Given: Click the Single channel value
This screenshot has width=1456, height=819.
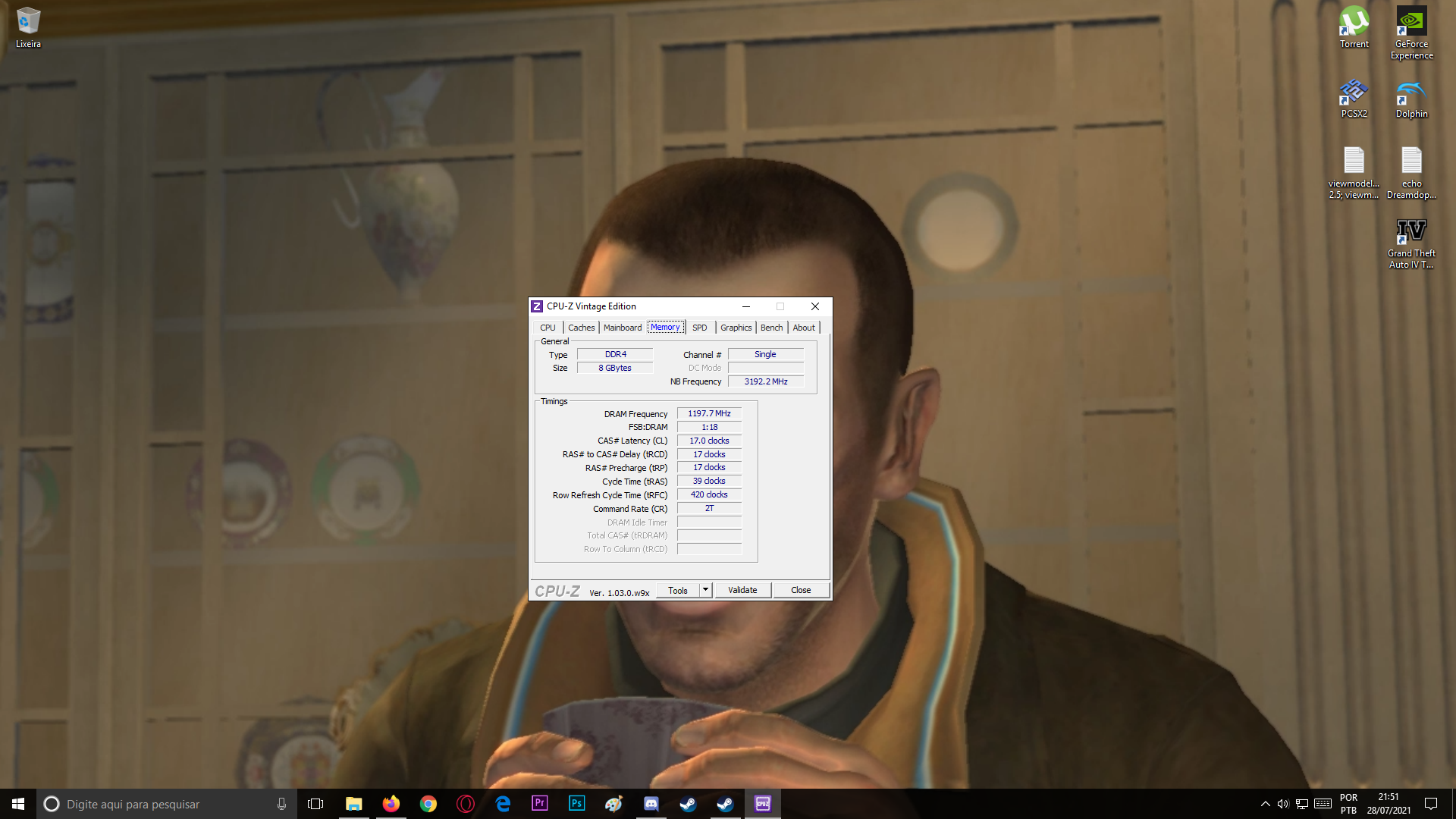Looking at the screenshot, I should point(766,354).
